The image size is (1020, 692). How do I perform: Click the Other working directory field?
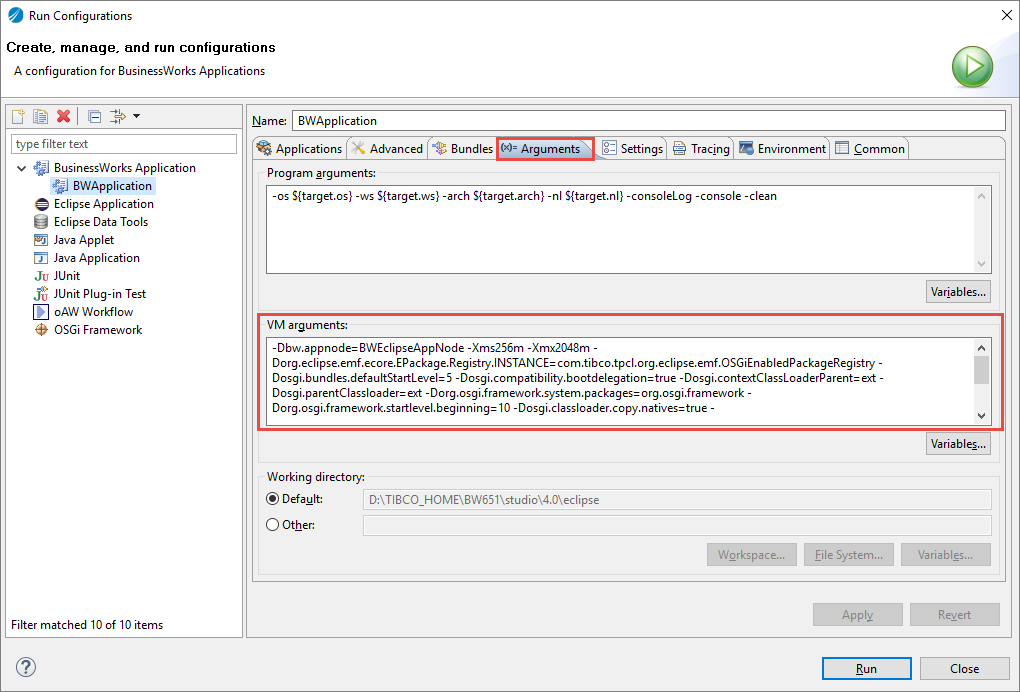click(x=677, y=526)
